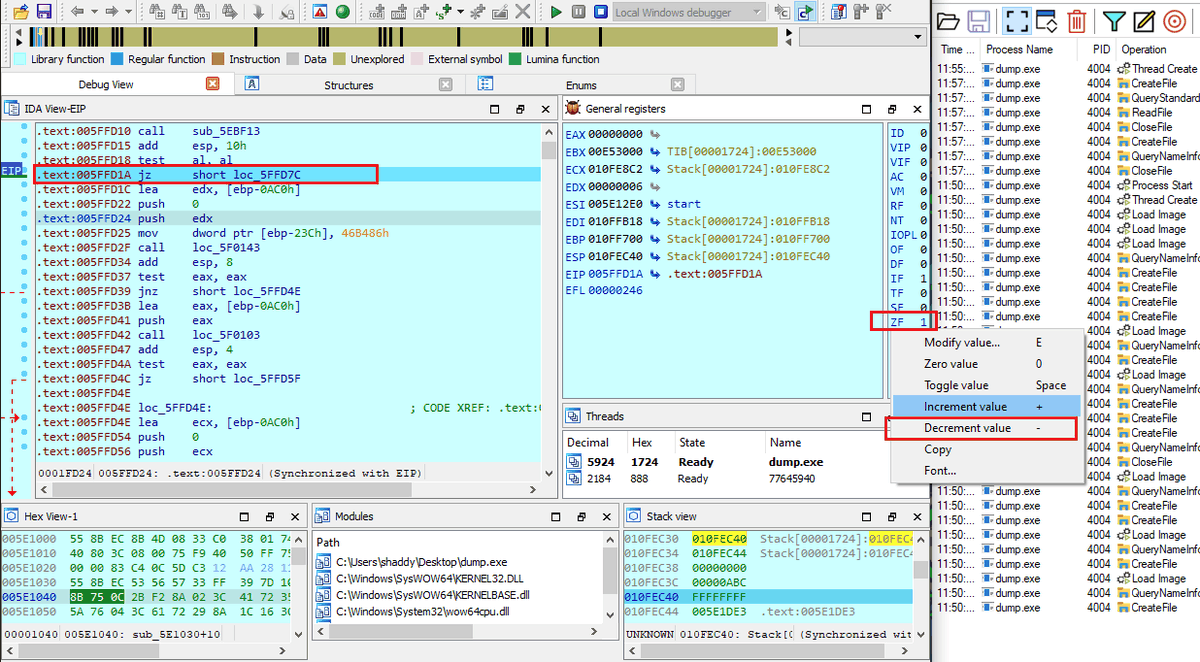Image resolution: width=1200 pixels, height=662 pixels.
Task: Open the back navigation history dropdown arrow
Action: click(94, 12)
